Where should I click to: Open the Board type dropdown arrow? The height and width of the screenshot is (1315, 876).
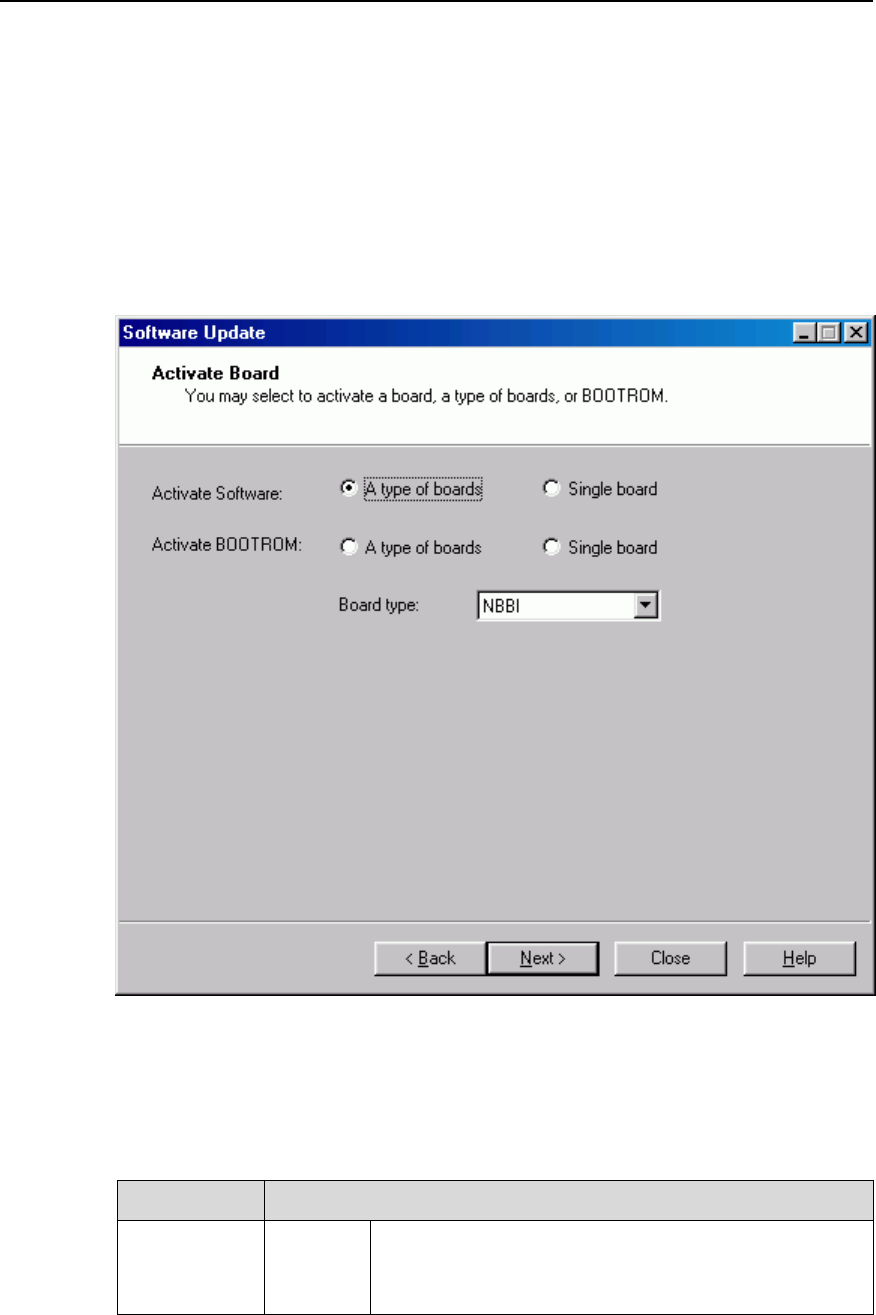tap(647, 604)
